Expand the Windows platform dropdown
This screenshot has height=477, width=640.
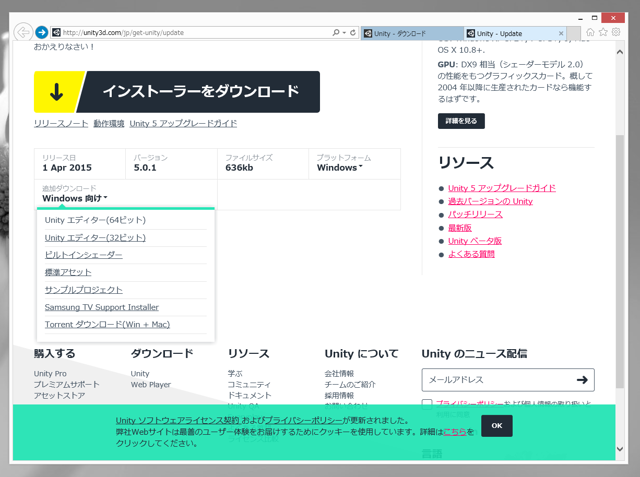pos(340,168)
